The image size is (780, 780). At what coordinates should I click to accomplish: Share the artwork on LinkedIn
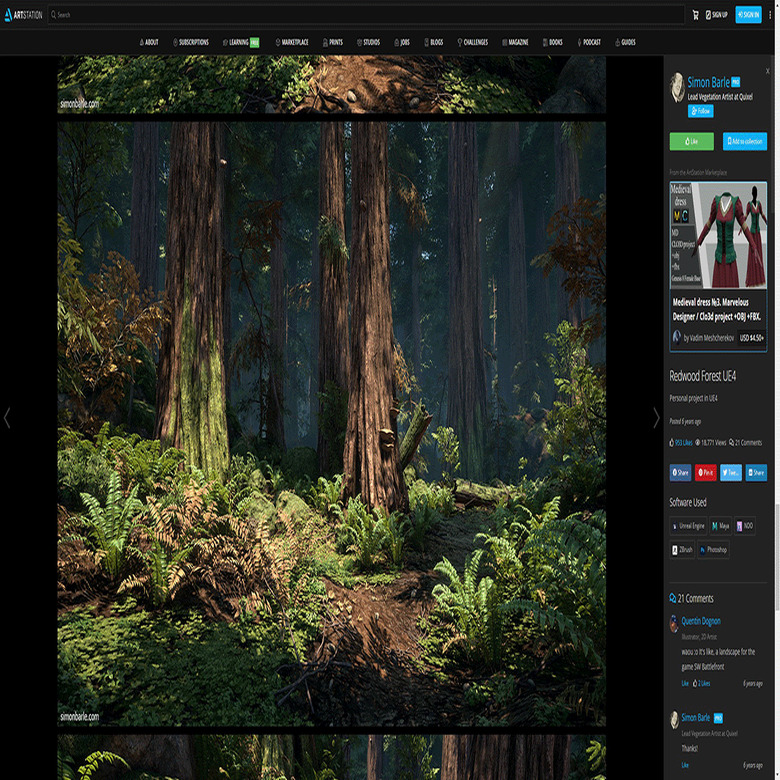756,472
